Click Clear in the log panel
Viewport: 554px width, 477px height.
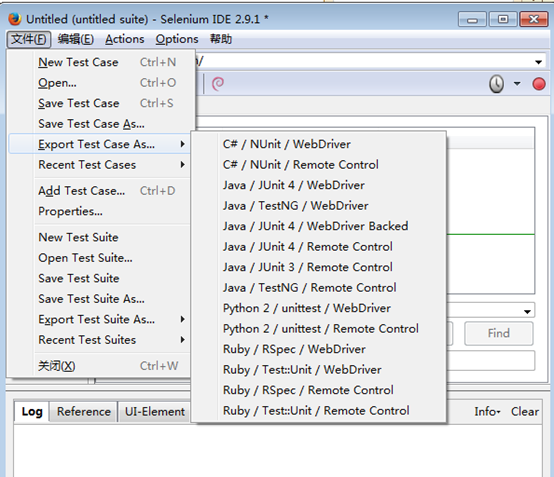(x=525, y=412)
